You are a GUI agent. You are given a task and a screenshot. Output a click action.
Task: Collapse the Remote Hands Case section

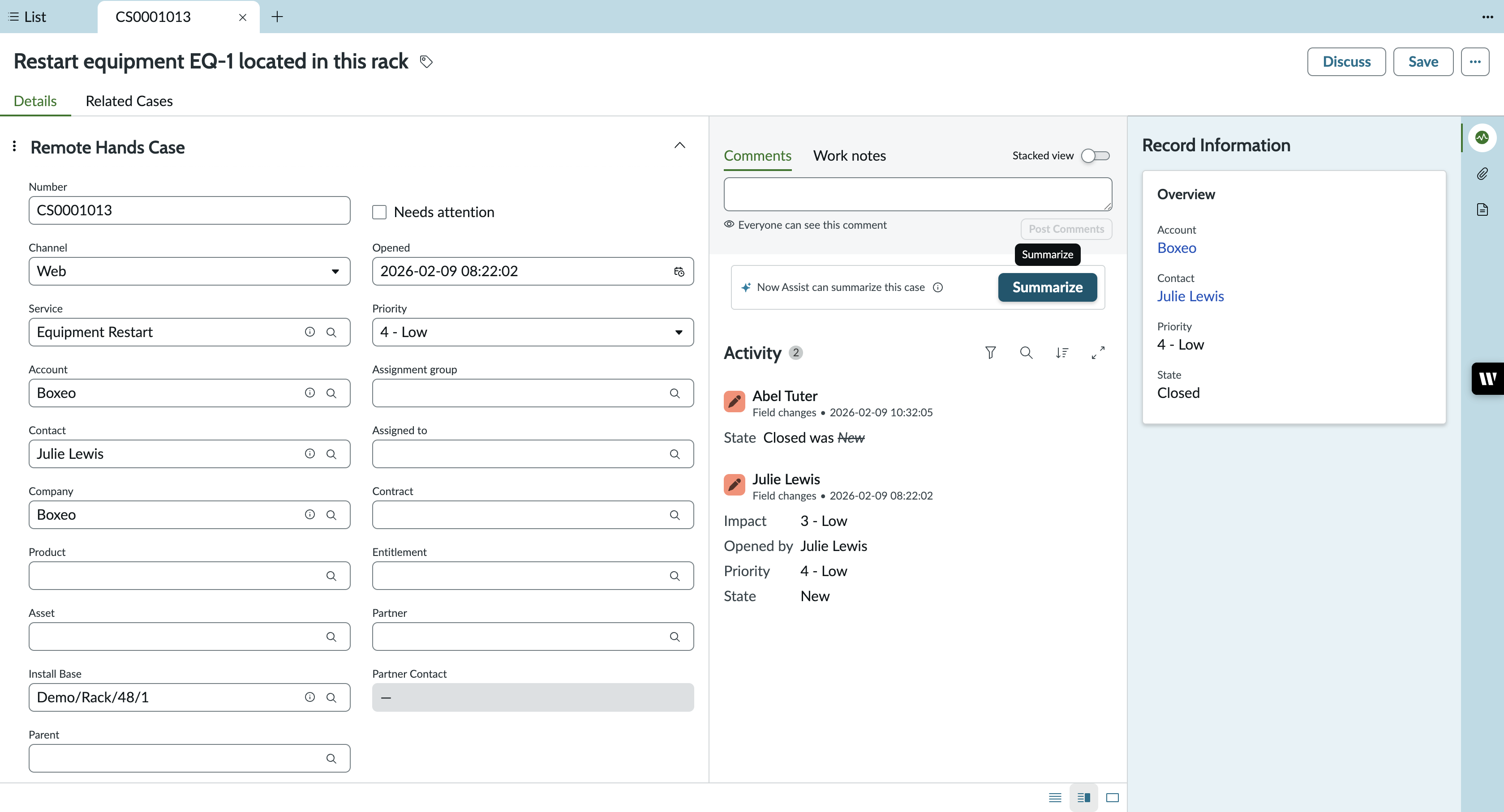tap(679, 145)
